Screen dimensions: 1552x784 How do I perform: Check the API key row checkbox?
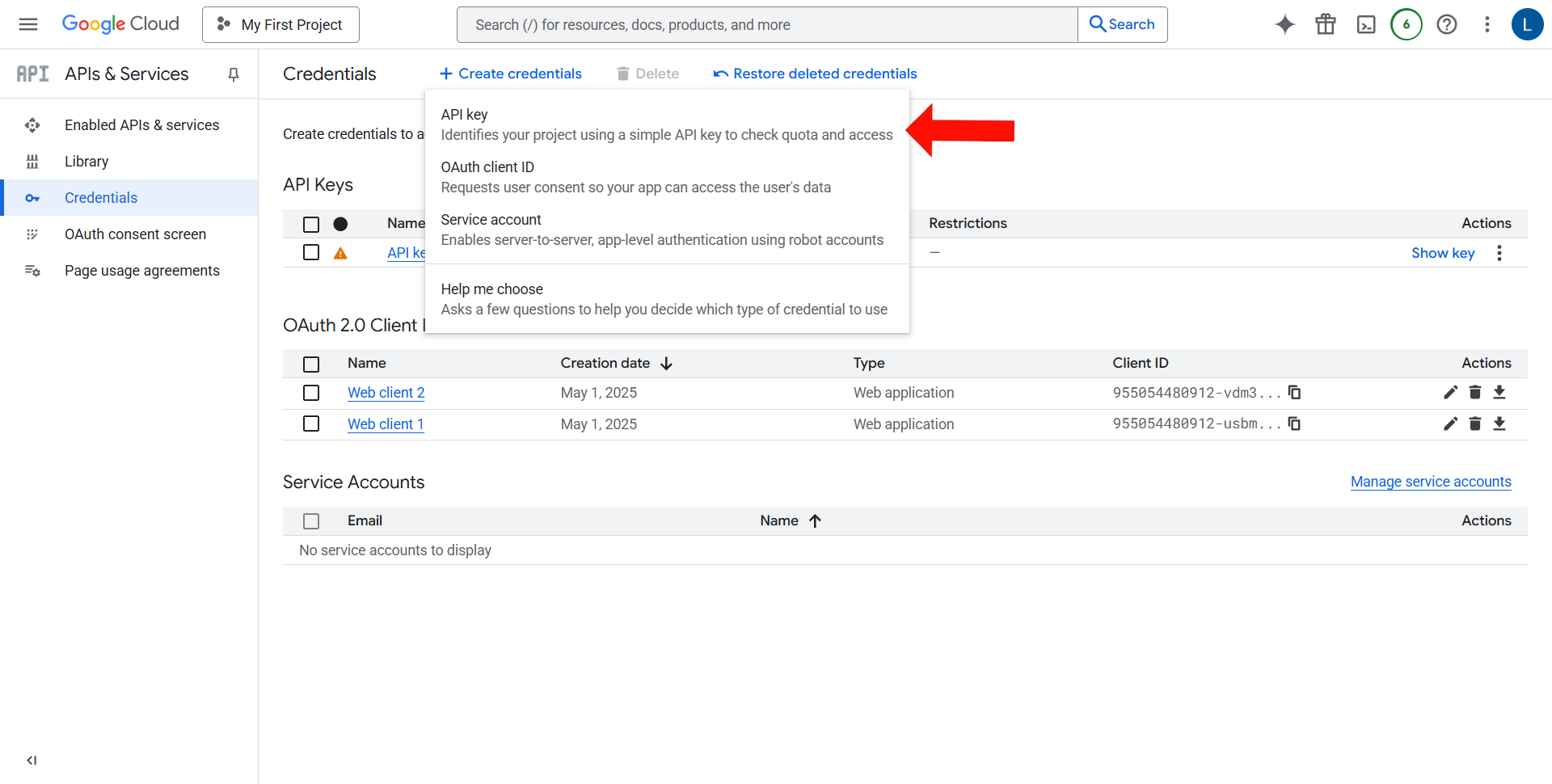pos(311,252)
